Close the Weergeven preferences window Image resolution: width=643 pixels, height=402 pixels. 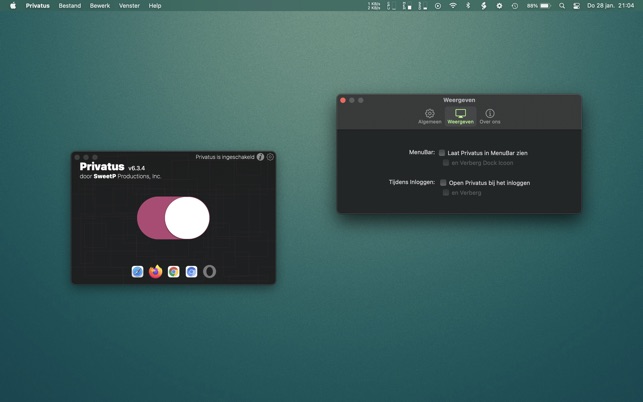click(343, 100)
